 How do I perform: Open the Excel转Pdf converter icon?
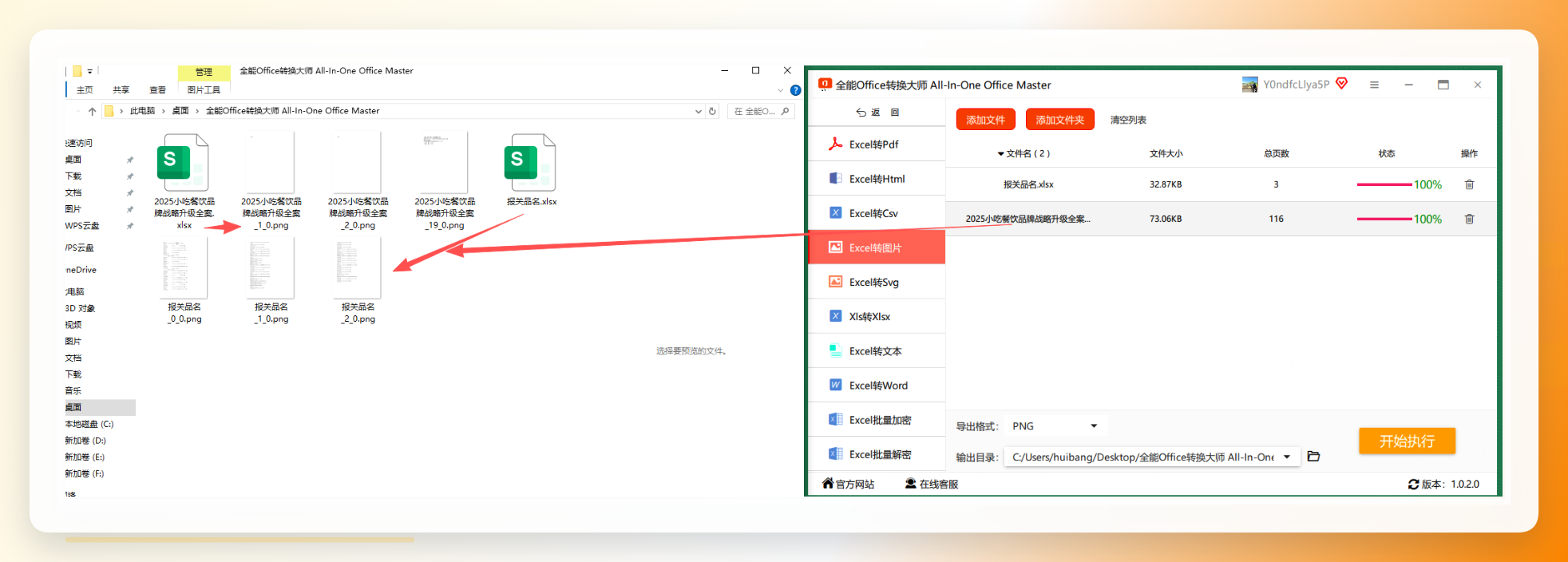(835, 144)
